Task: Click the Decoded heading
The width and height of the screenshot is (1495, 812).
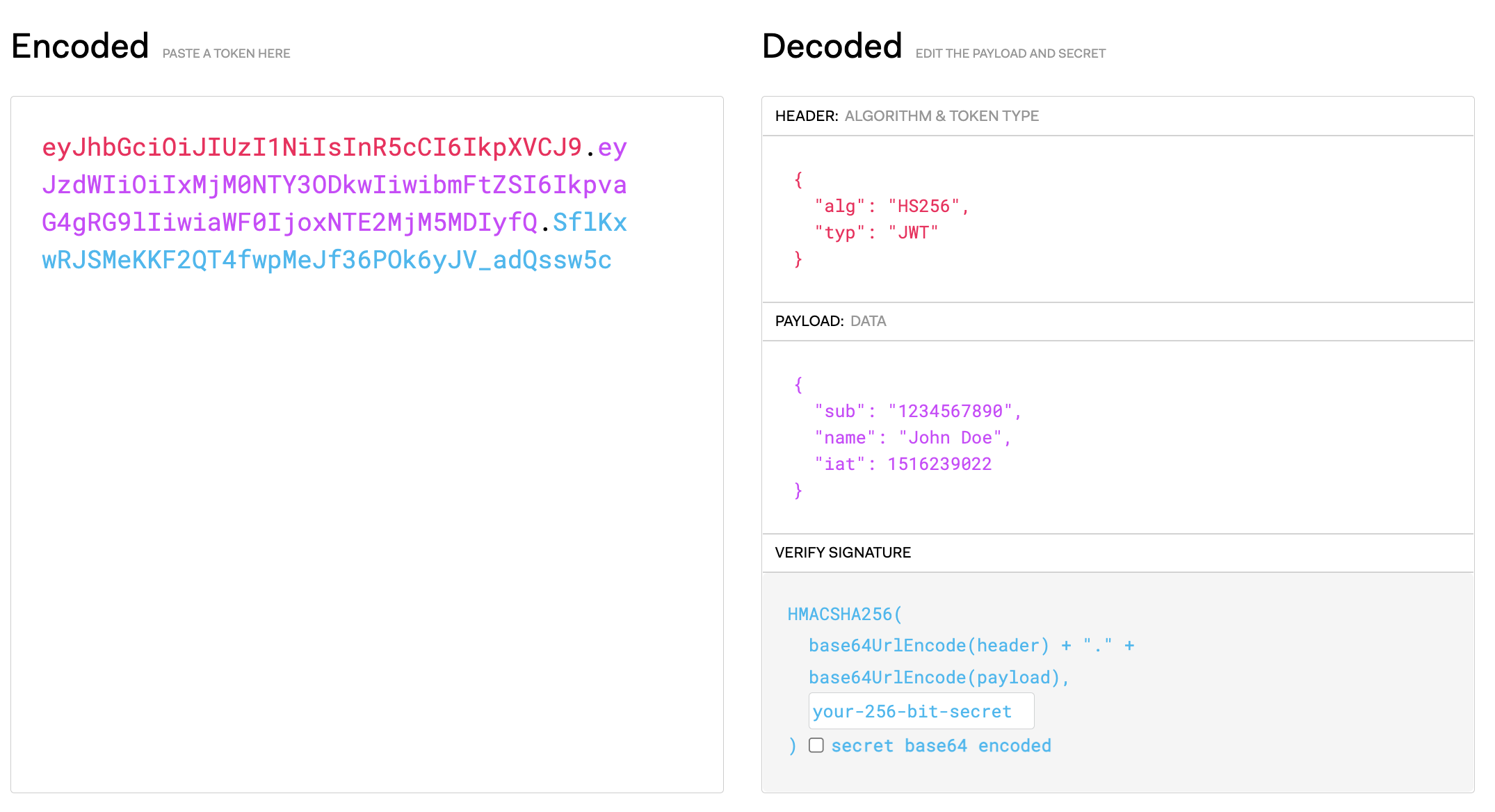Action: 832,47
